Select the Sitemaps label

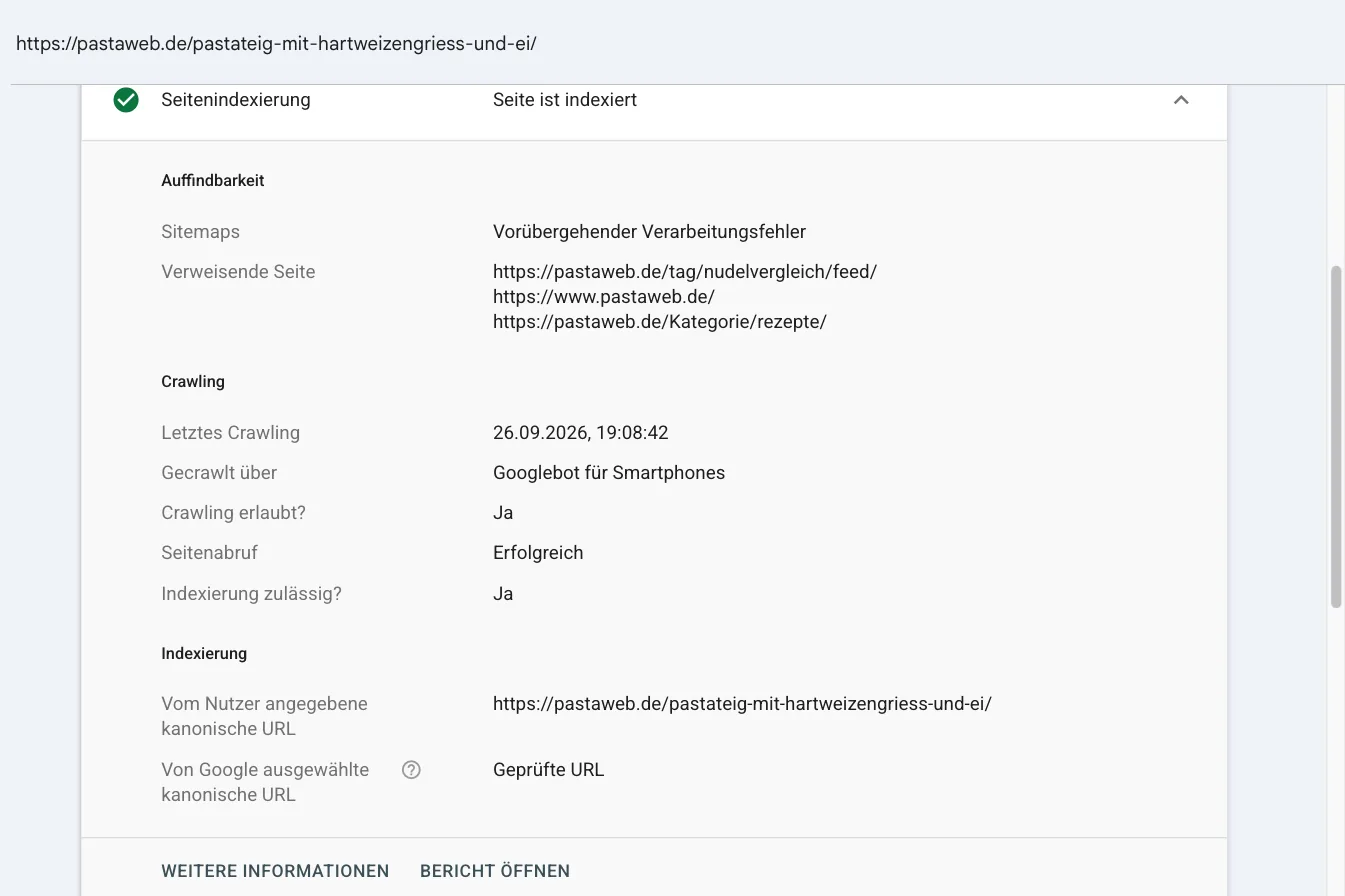tap(200, 232)
